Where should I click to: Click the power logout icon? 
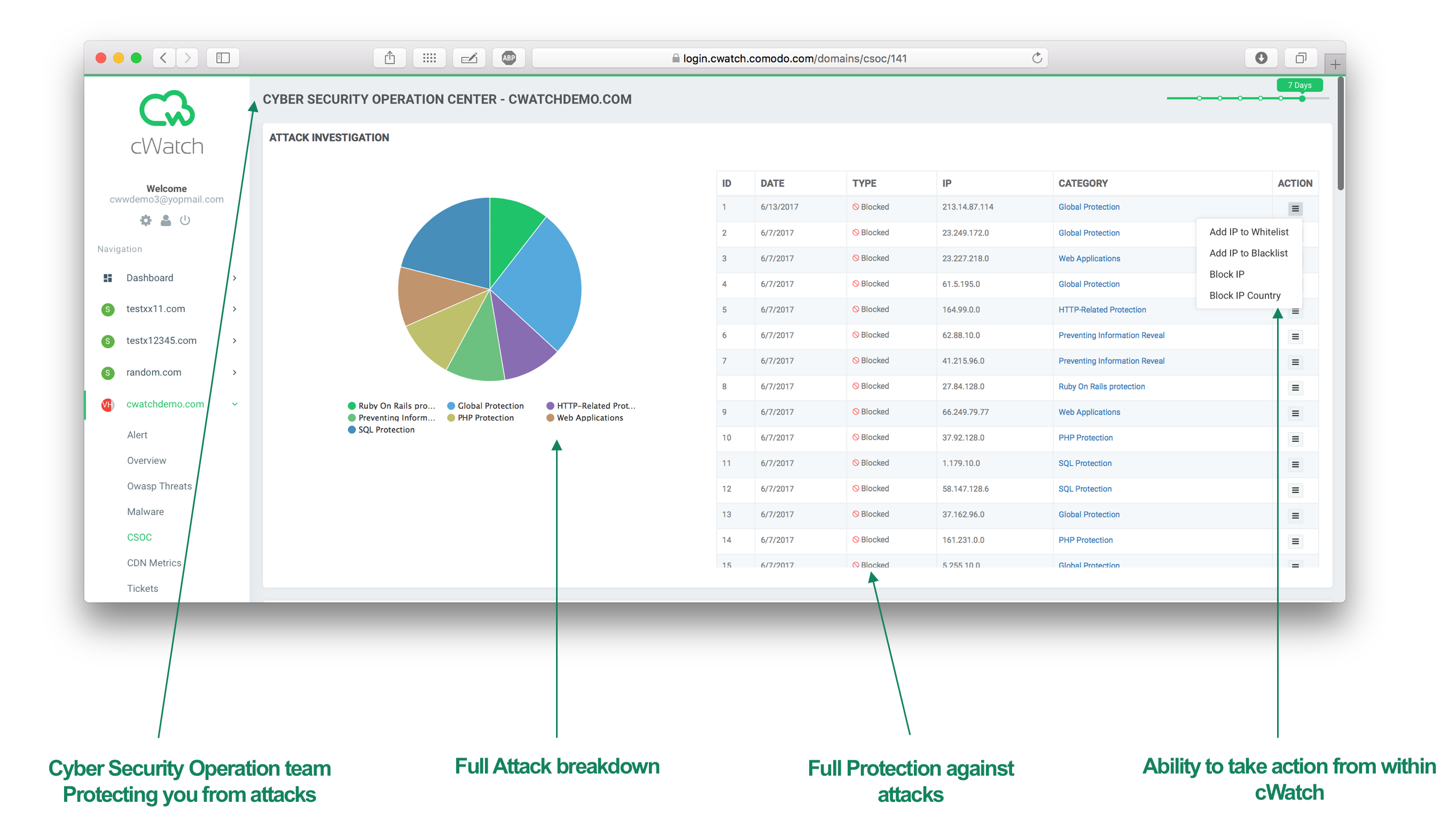coord(185,220)
